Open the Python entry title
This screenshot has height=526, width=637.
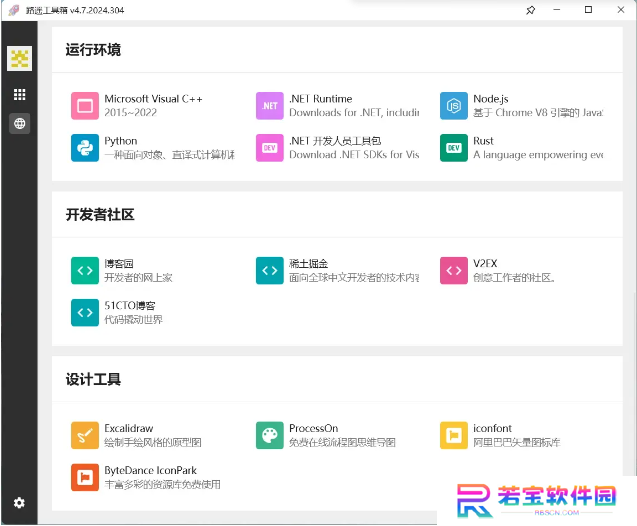[121, 141]
